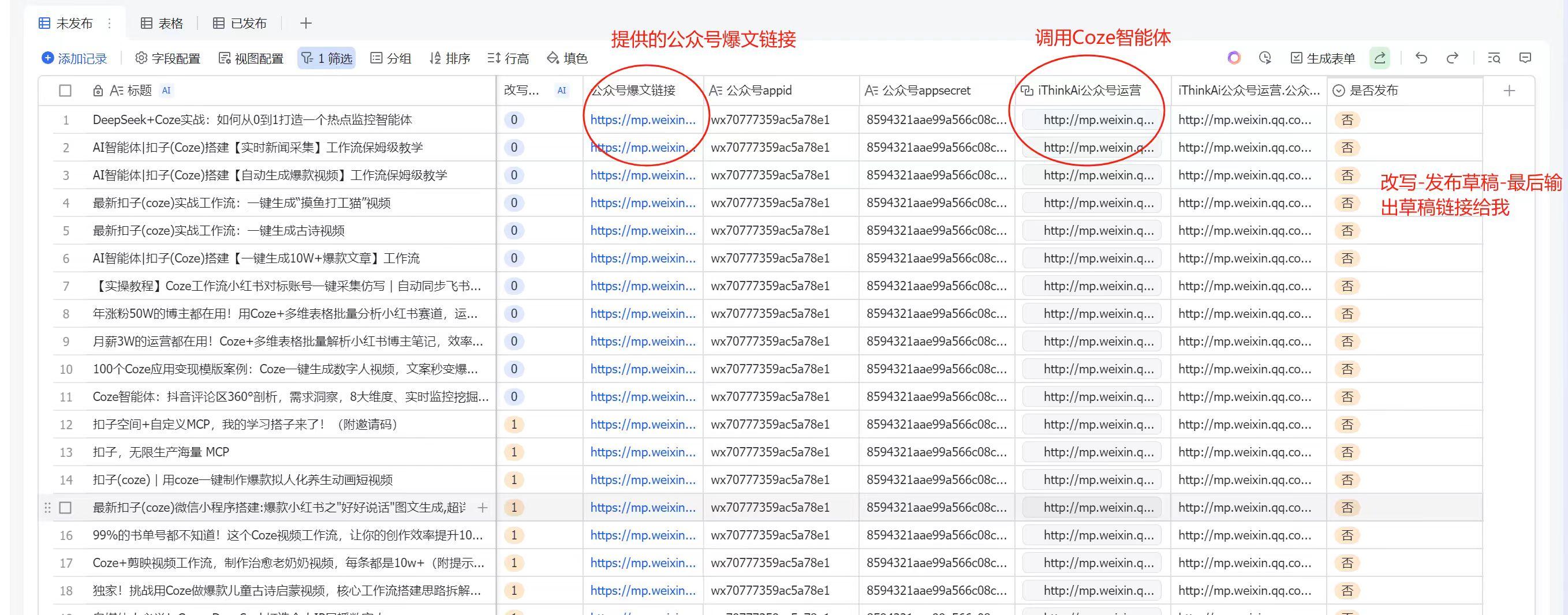This screenshot has height=615, width=1568.
Task: View record history via the clock icon
Action: [x=1265, y=58]
